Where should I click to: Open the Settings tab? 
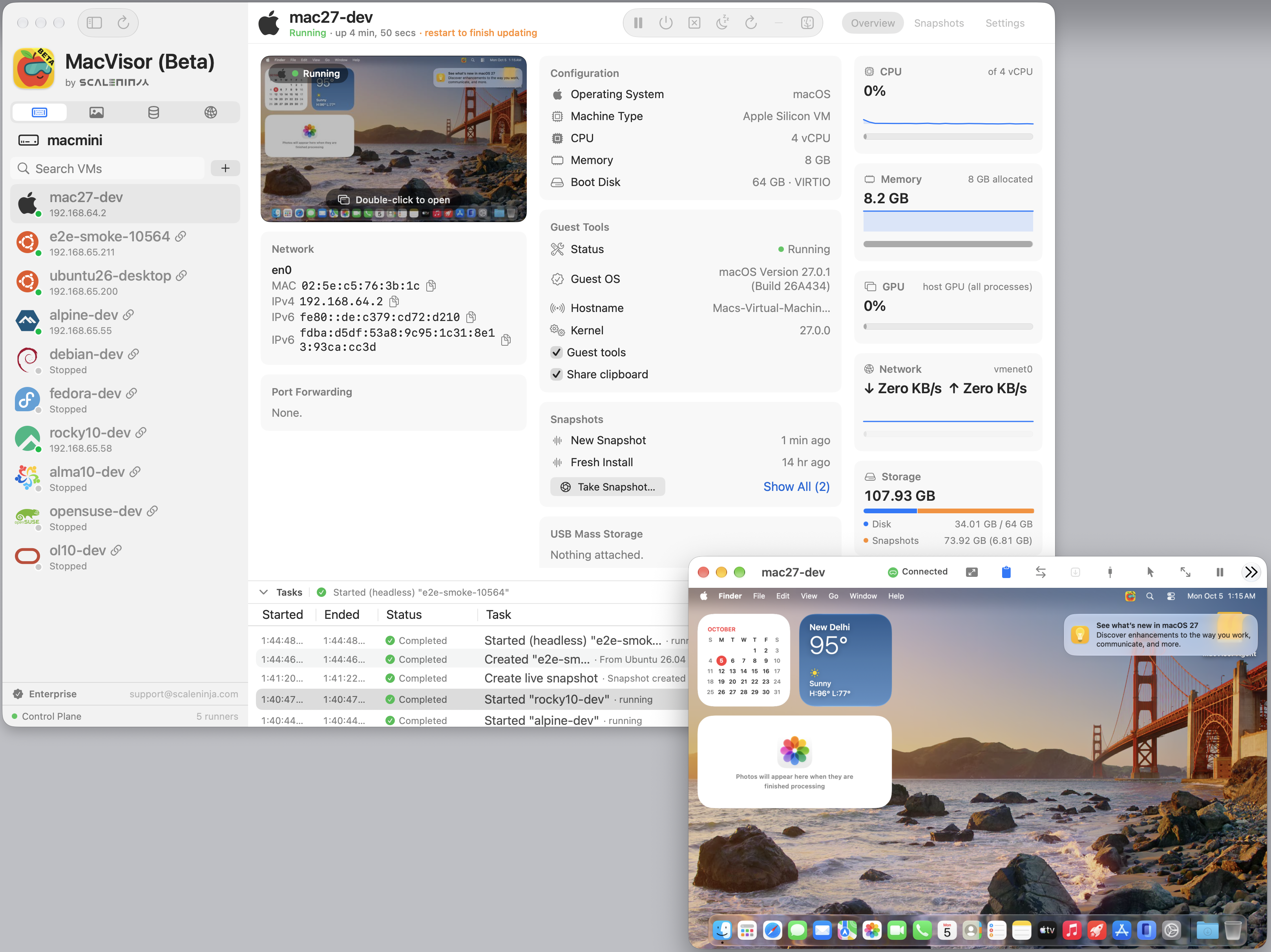[1005, 23]
